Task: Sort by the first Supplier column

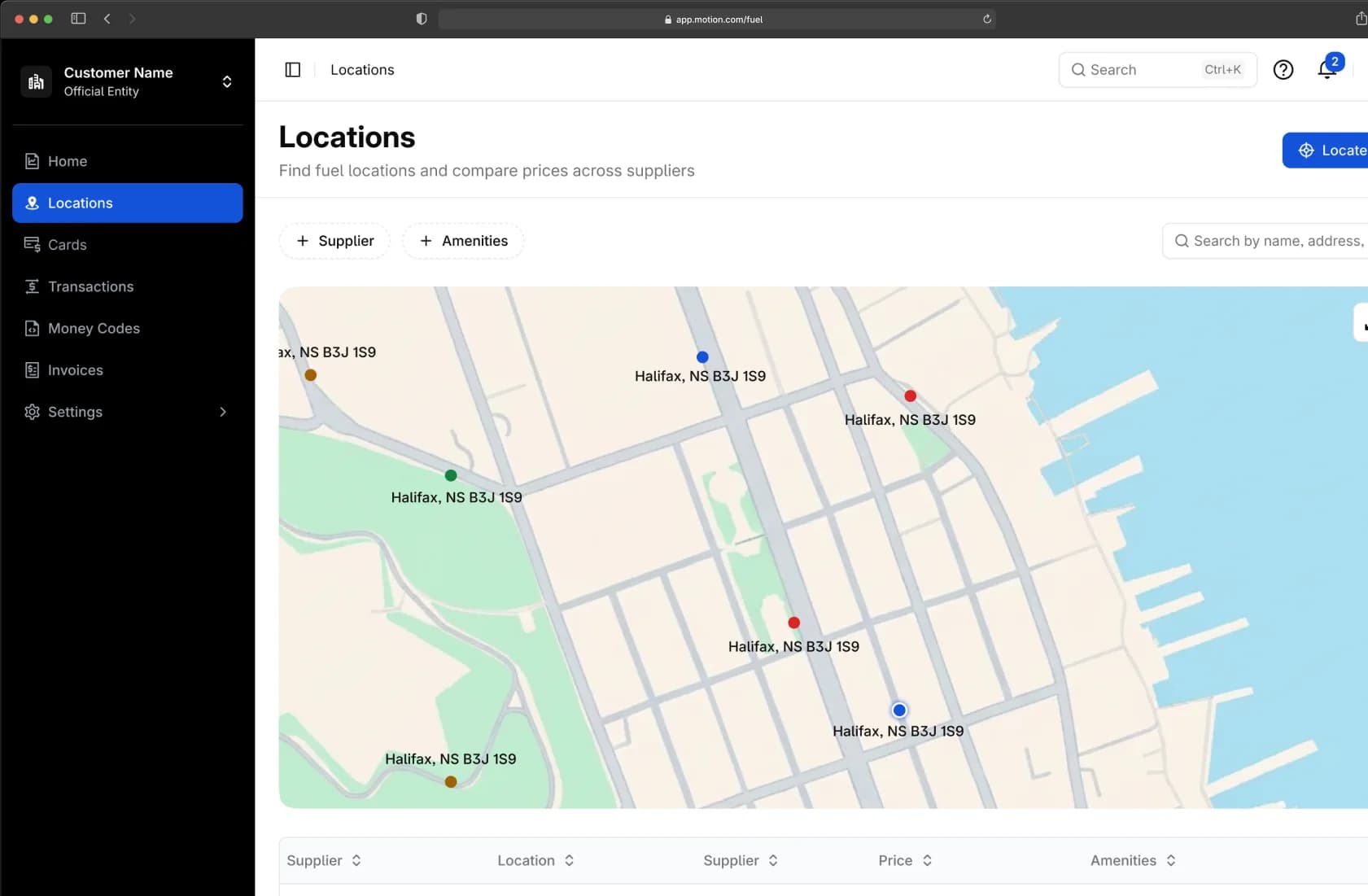Action: click(x=324, y=860)
